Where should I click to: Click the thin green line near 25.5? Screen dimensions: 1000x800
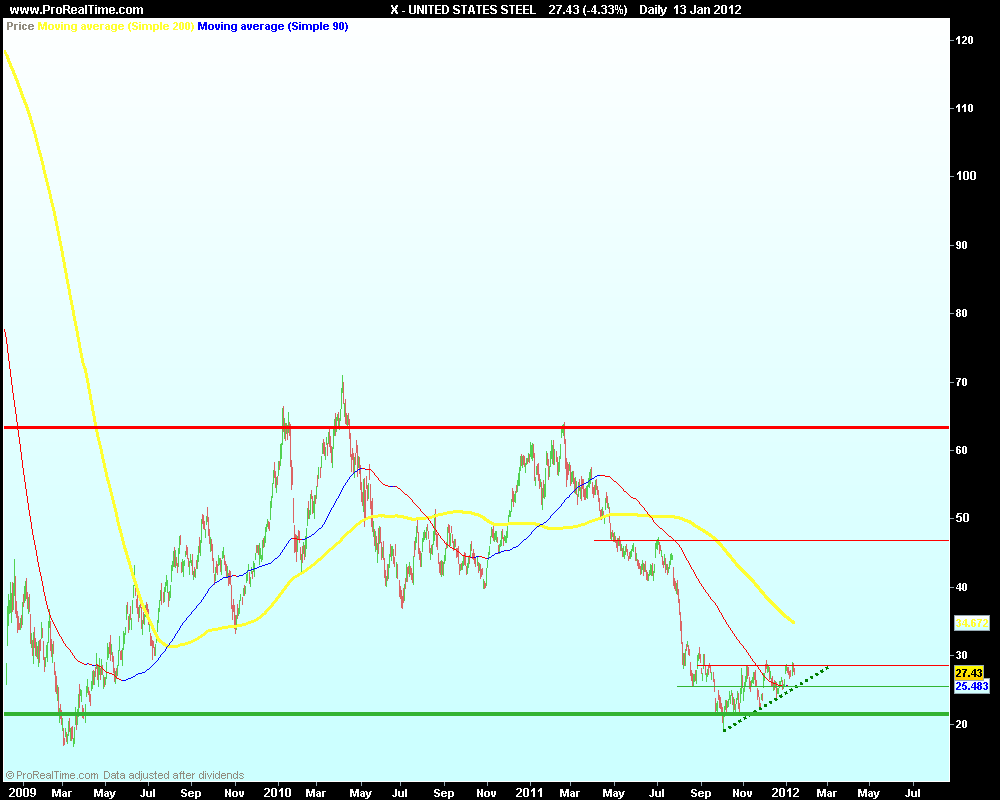click(x=812, y=686)
